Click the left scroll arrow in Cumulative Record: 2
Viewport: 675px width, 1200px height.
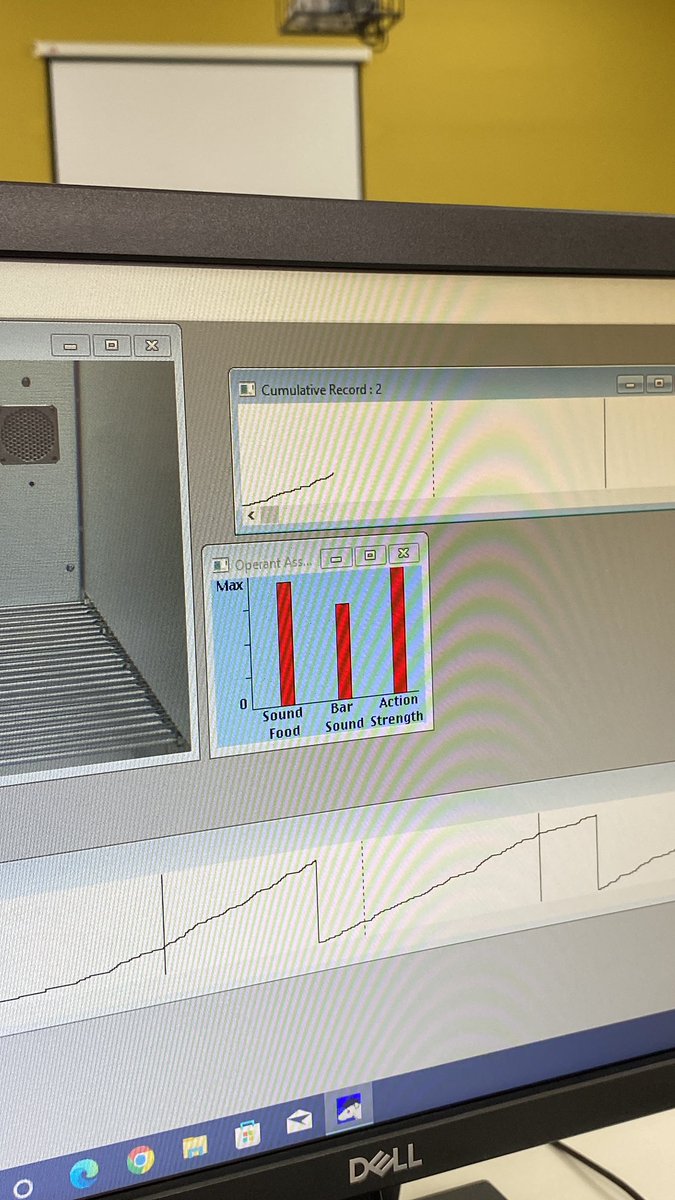point(251,515)
